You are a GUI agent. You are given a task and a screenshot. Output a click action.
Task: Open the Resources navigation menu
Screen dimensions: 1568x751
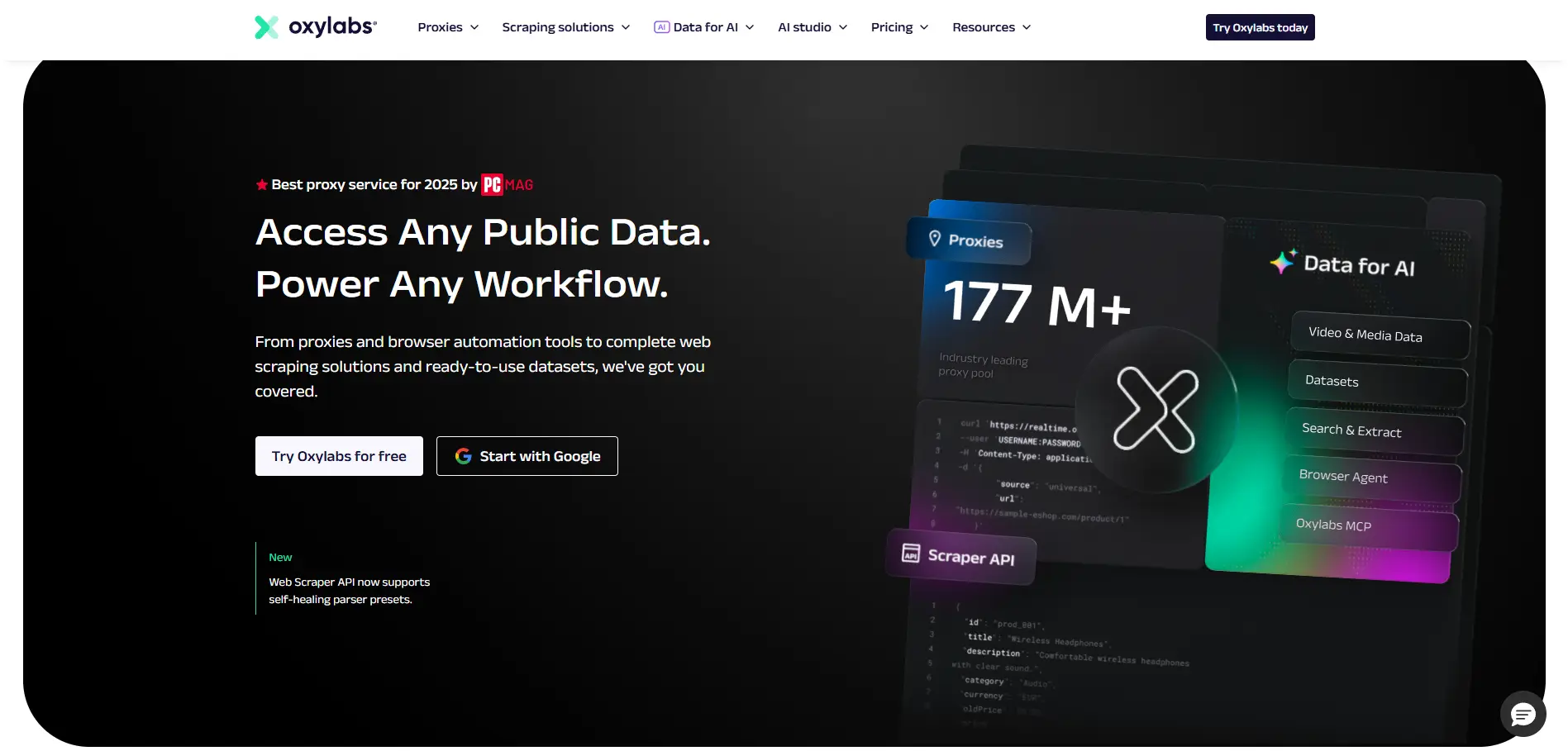click(991, 27)
